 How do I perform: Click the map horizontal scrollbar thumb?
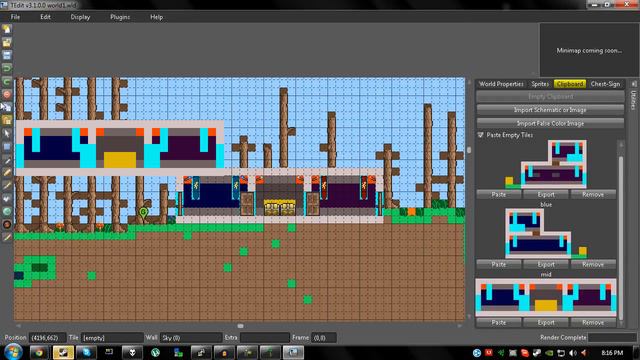[x=240, y=326]
